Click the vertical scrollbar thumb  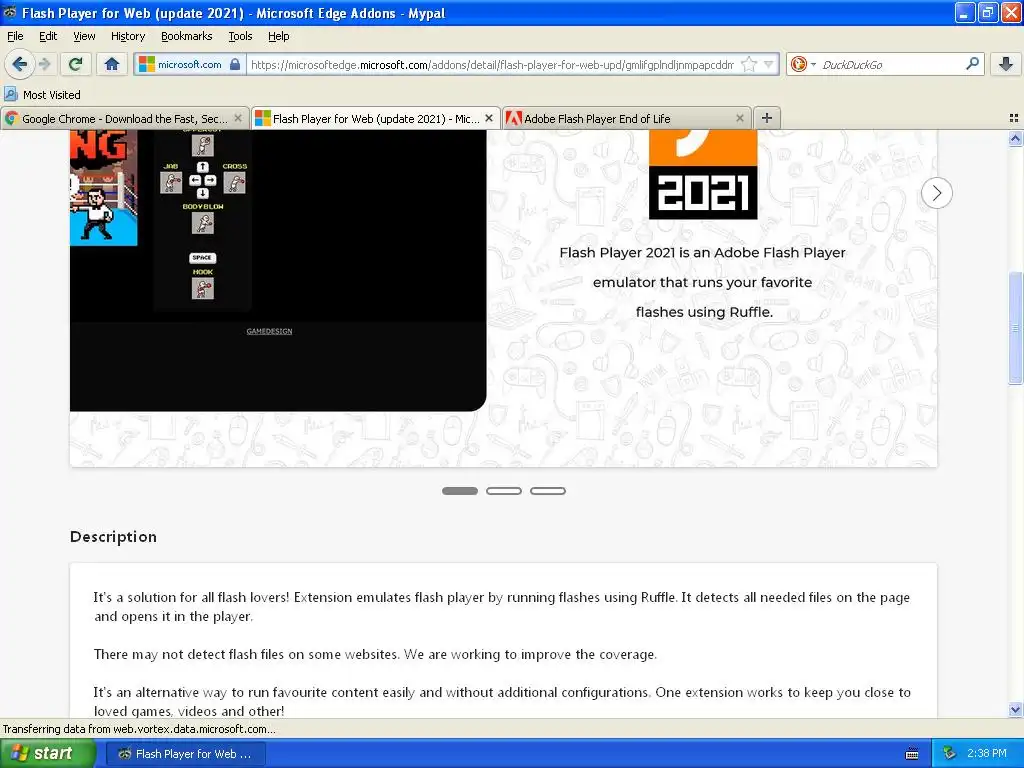pyautogui.click(x=1015, y=328)
